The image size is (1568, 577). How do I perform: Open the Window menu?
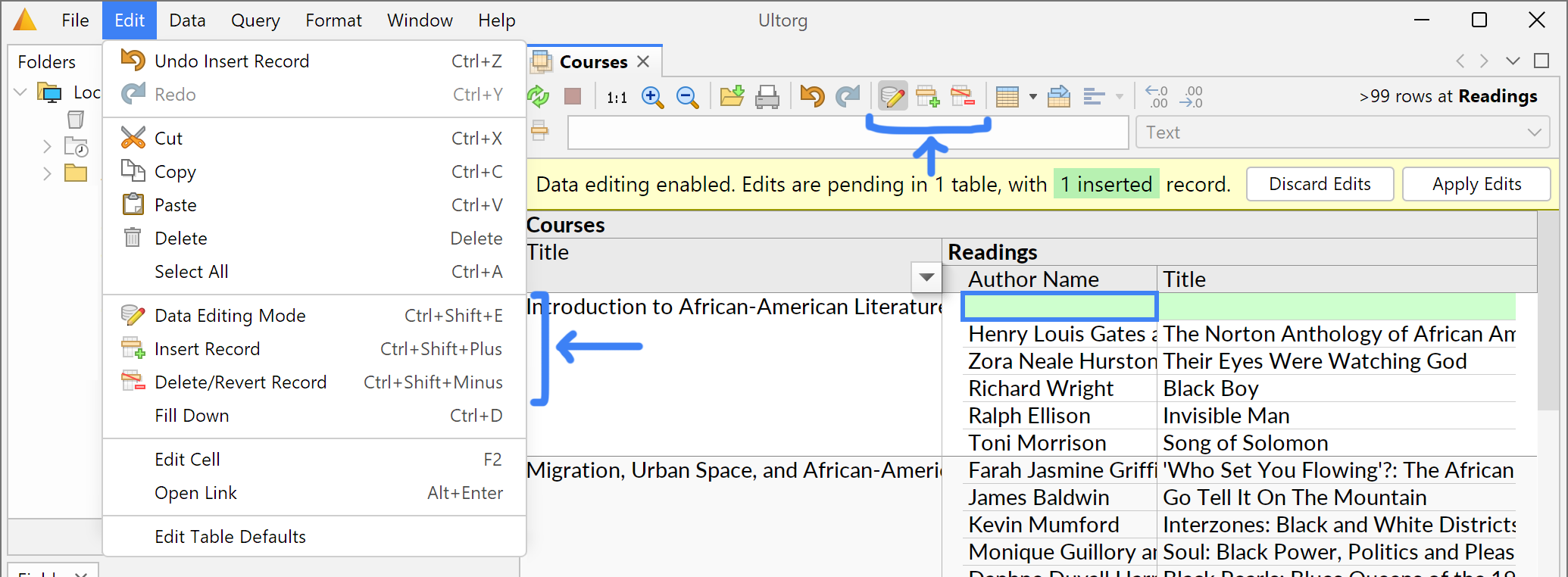click(x=420, y=20)
